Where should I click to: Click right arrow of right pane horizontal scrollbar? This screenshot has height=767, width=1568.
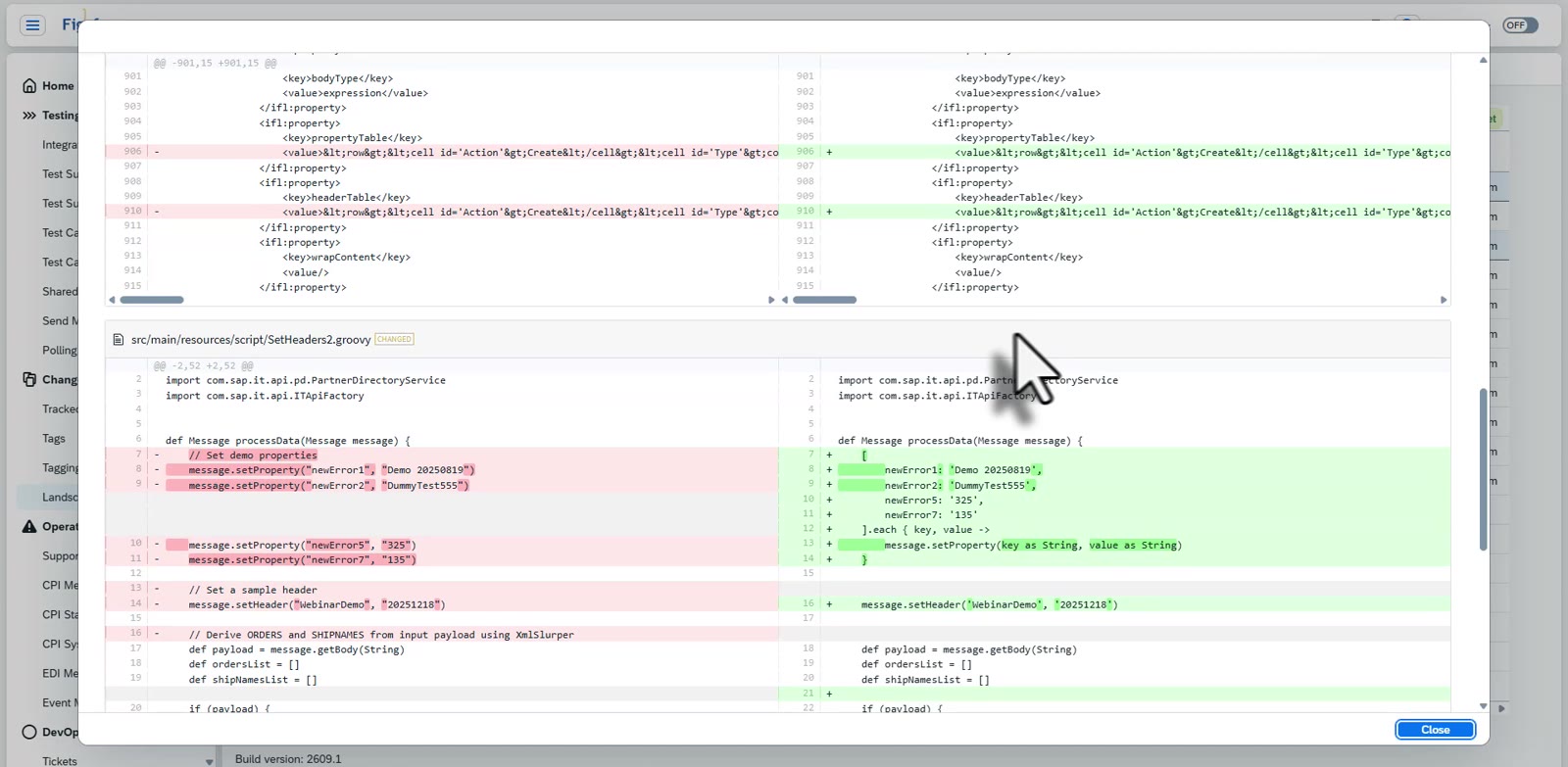1444,300
